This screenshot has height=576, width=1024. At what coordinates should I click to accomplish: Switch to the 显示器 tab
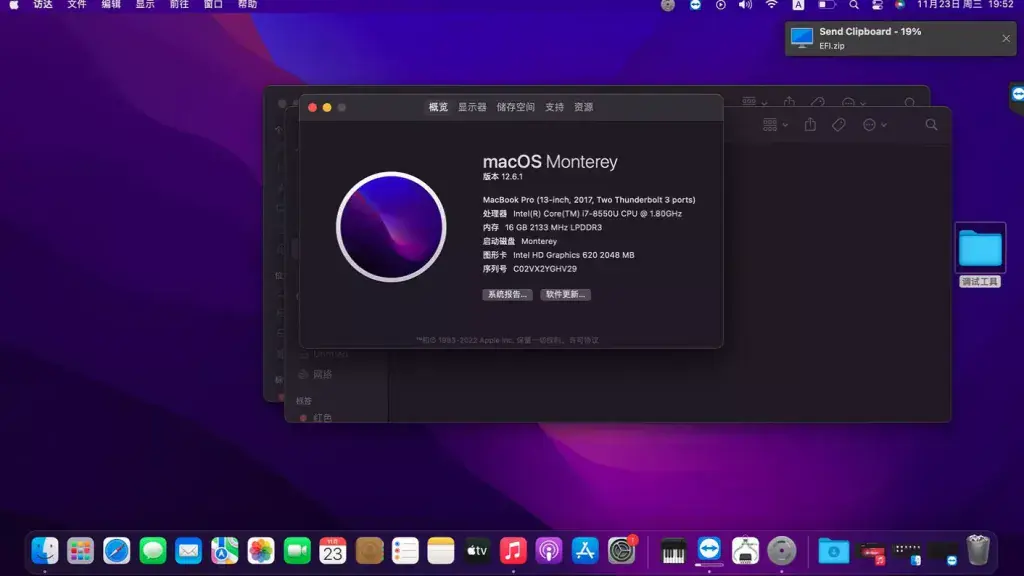[x=472, y=107]
